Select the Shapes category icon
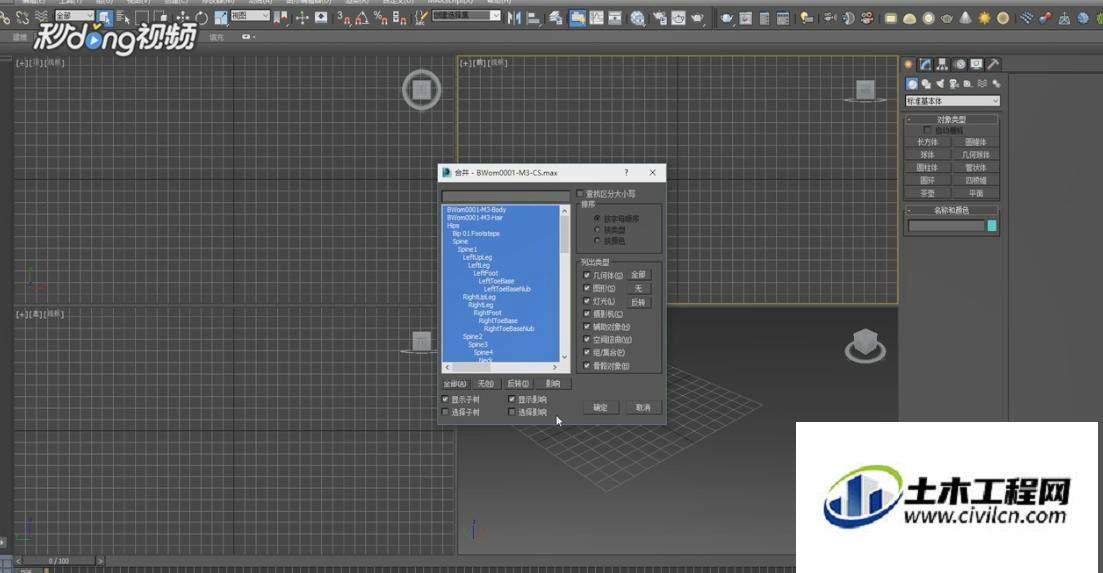Viewport: 1103px width, 573px height. (926, 84)
